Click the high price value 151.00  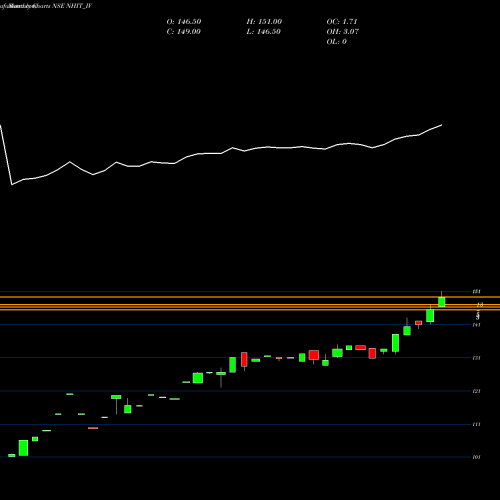click(269, 22)
